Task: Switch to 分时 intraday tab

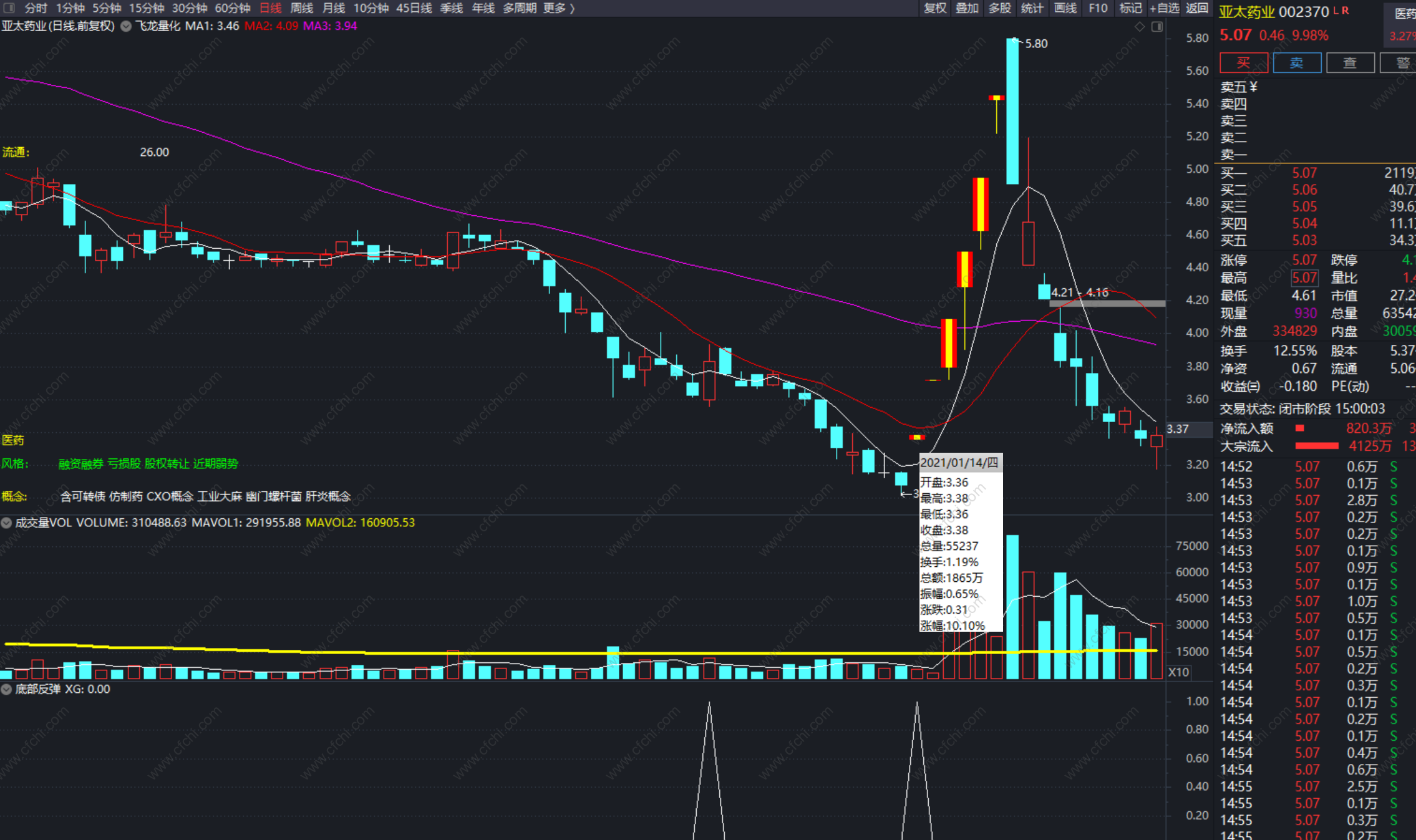Action: pyautogui.click(x=36, y=8)
